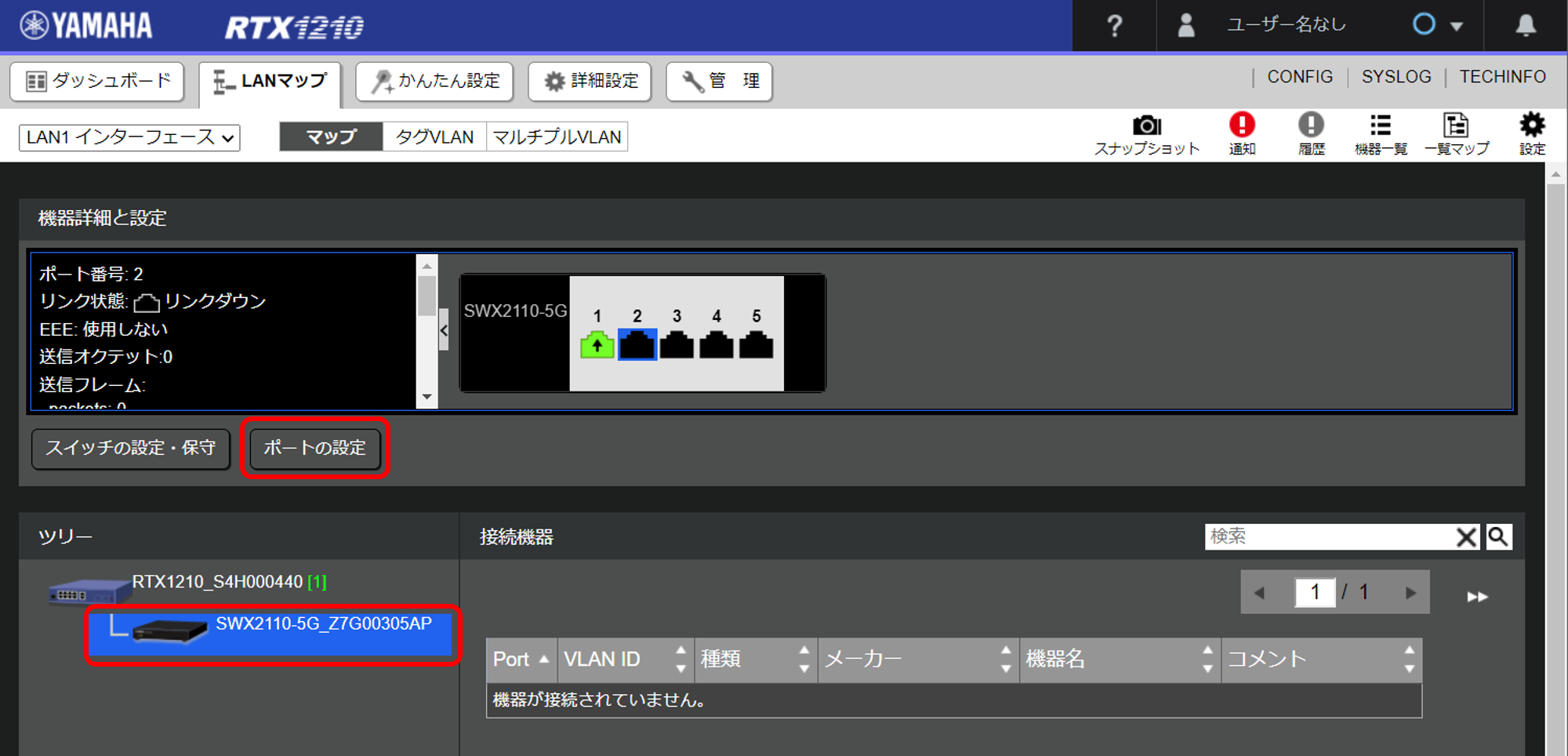Open LAN map settings gear icon
This screenshot has height=756, width=1568.
(1531, 125)
